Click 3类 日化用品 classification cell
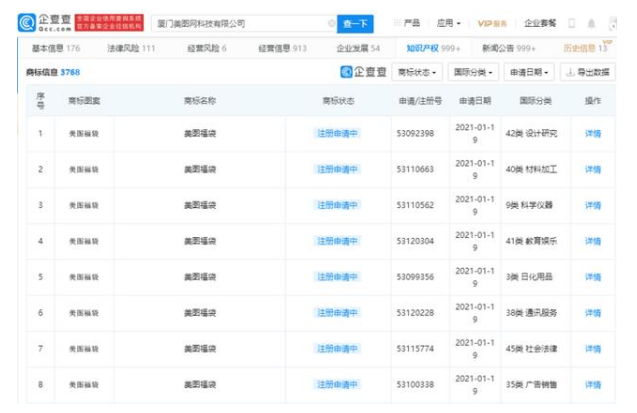Image resolution: width=637 pixels, height=413 pixels. coord(529,277)
